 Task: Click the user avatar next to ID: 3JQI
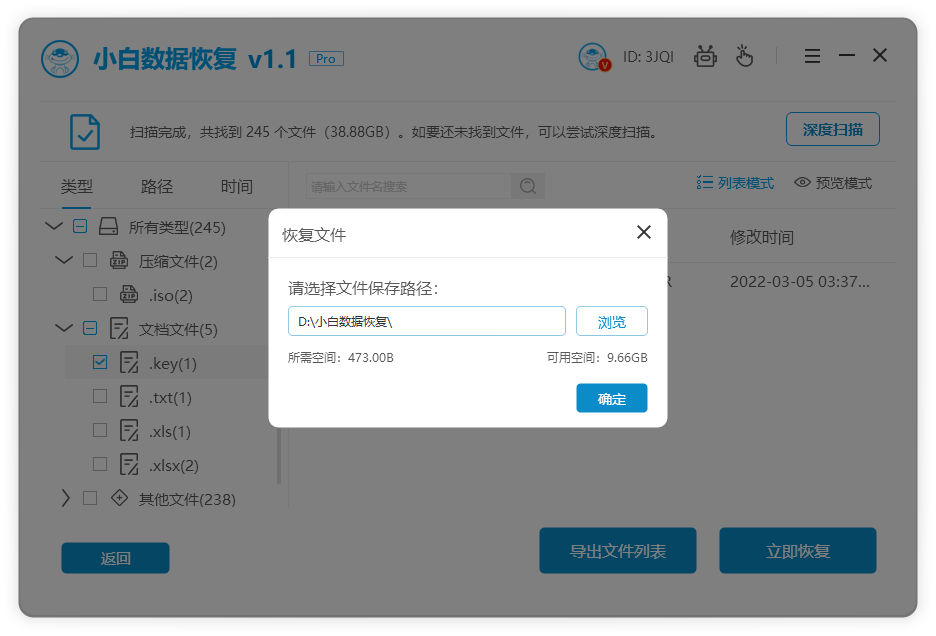pyautogui.click(x=594, y=56)
